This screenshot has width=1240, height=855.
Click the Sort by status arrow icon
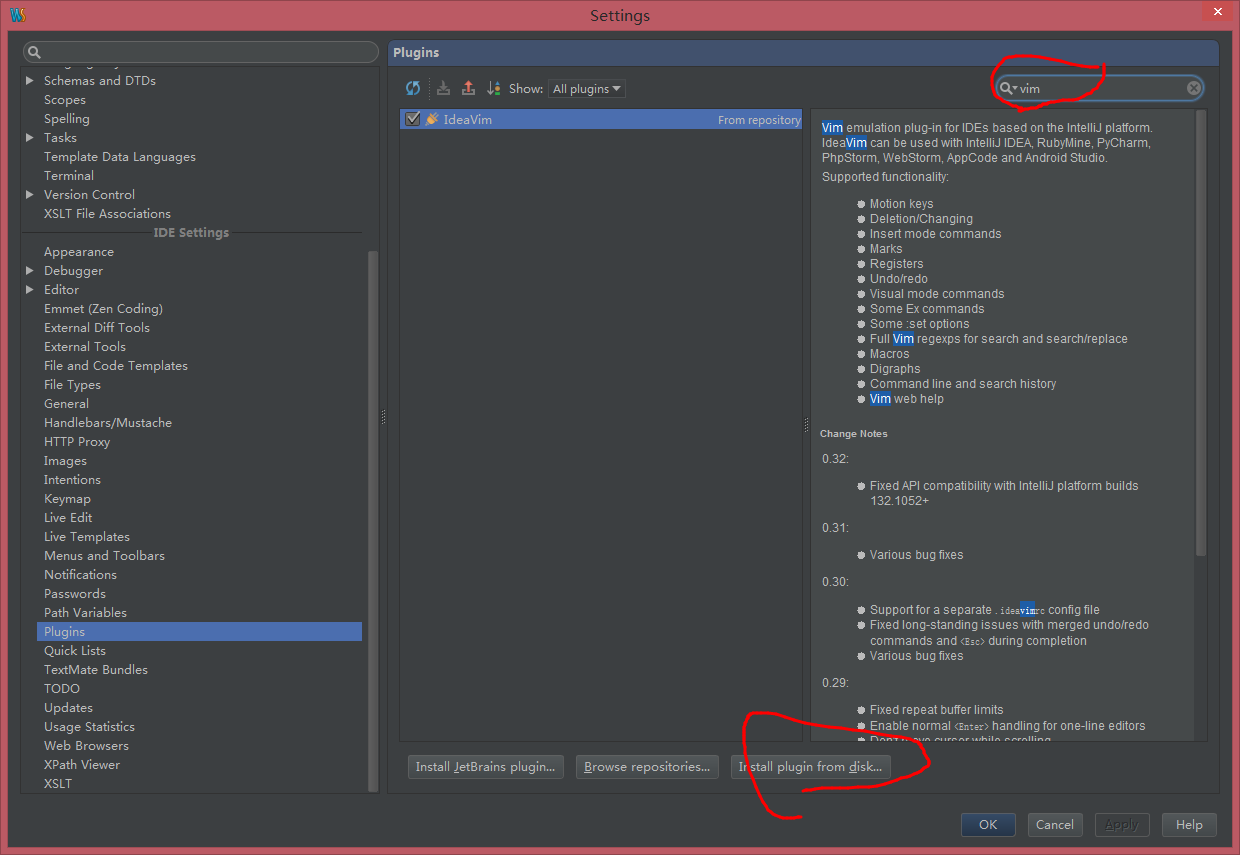tap(493, 88)
